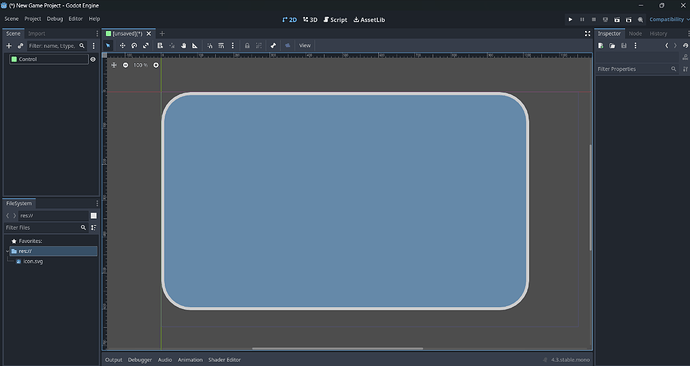This screenshot has height=366, width=690.
Task: Choose the Scale Mode tool
Action: click(146, 45)
